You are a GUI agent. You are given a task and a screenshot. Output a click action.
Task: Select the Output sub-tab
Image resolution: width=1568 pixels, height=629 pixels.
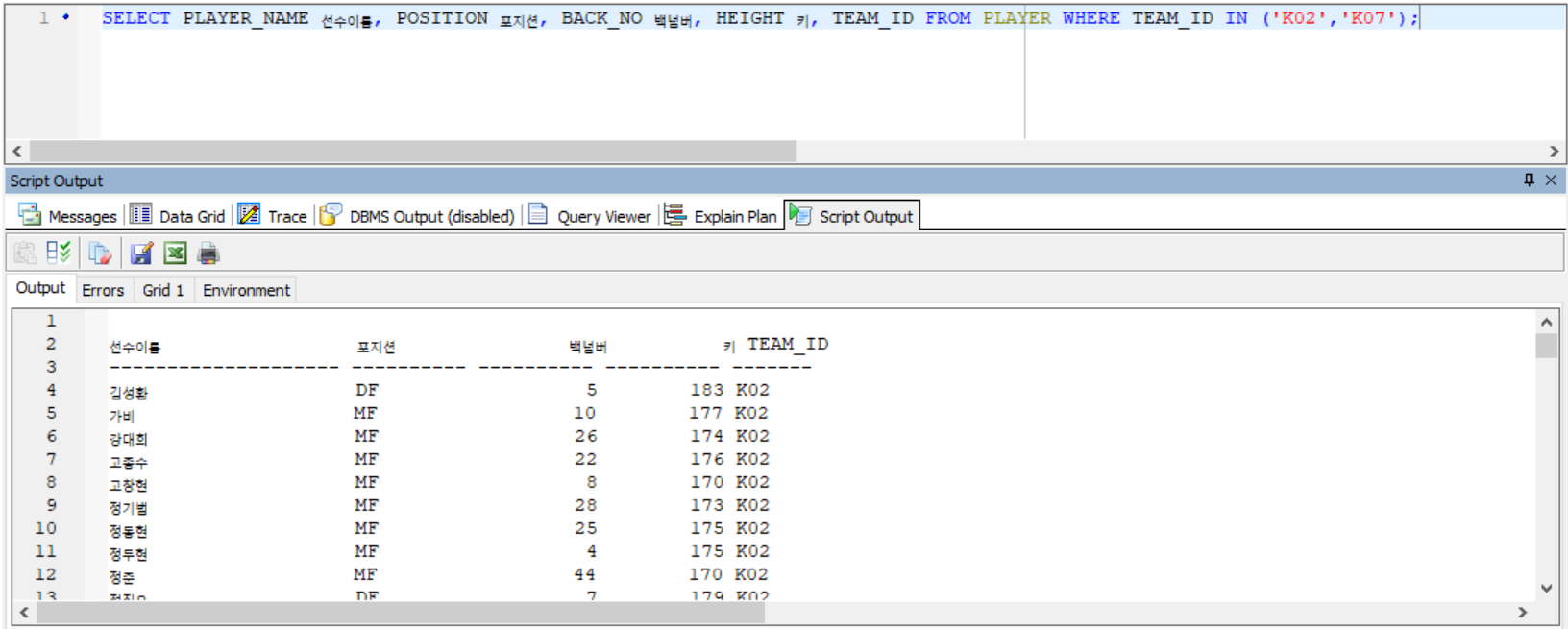(x=40, y=288)
